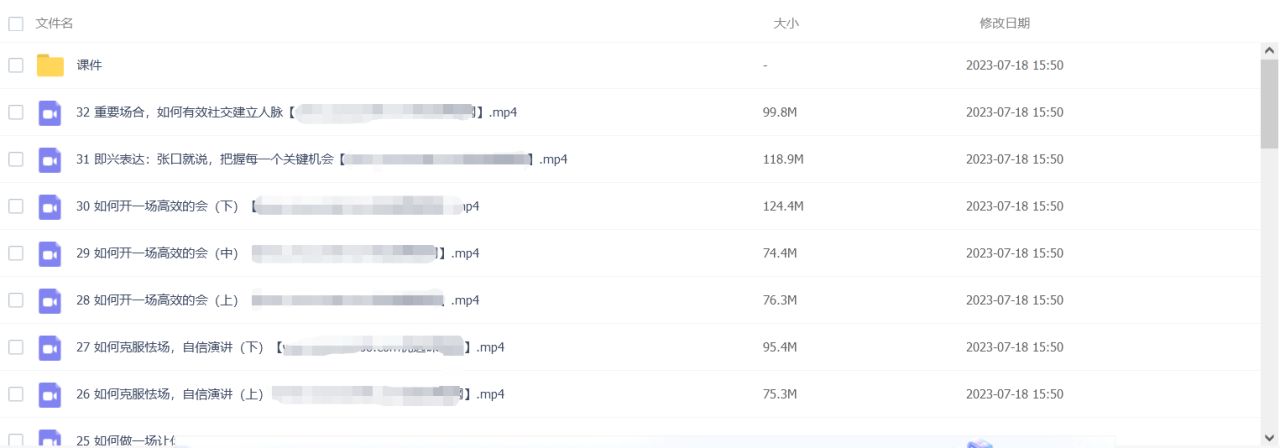Sort list by 修改日期 column header
Screen dimensions: 1280x448
point(1005,23)
